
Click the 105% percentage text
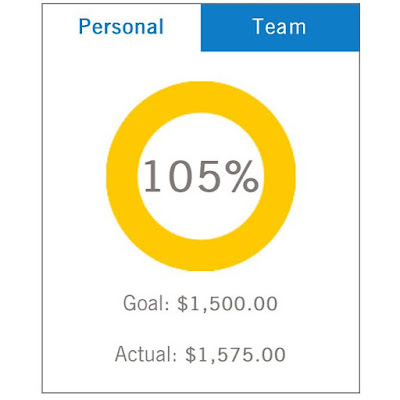201,176
